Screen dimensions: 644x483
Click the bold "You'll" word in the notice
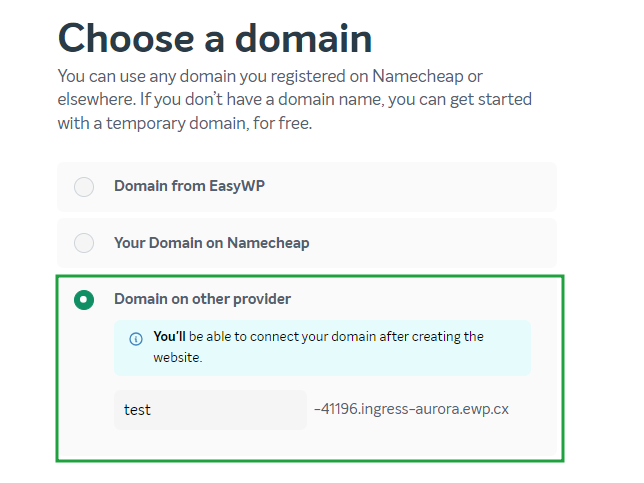pos(169,336)
